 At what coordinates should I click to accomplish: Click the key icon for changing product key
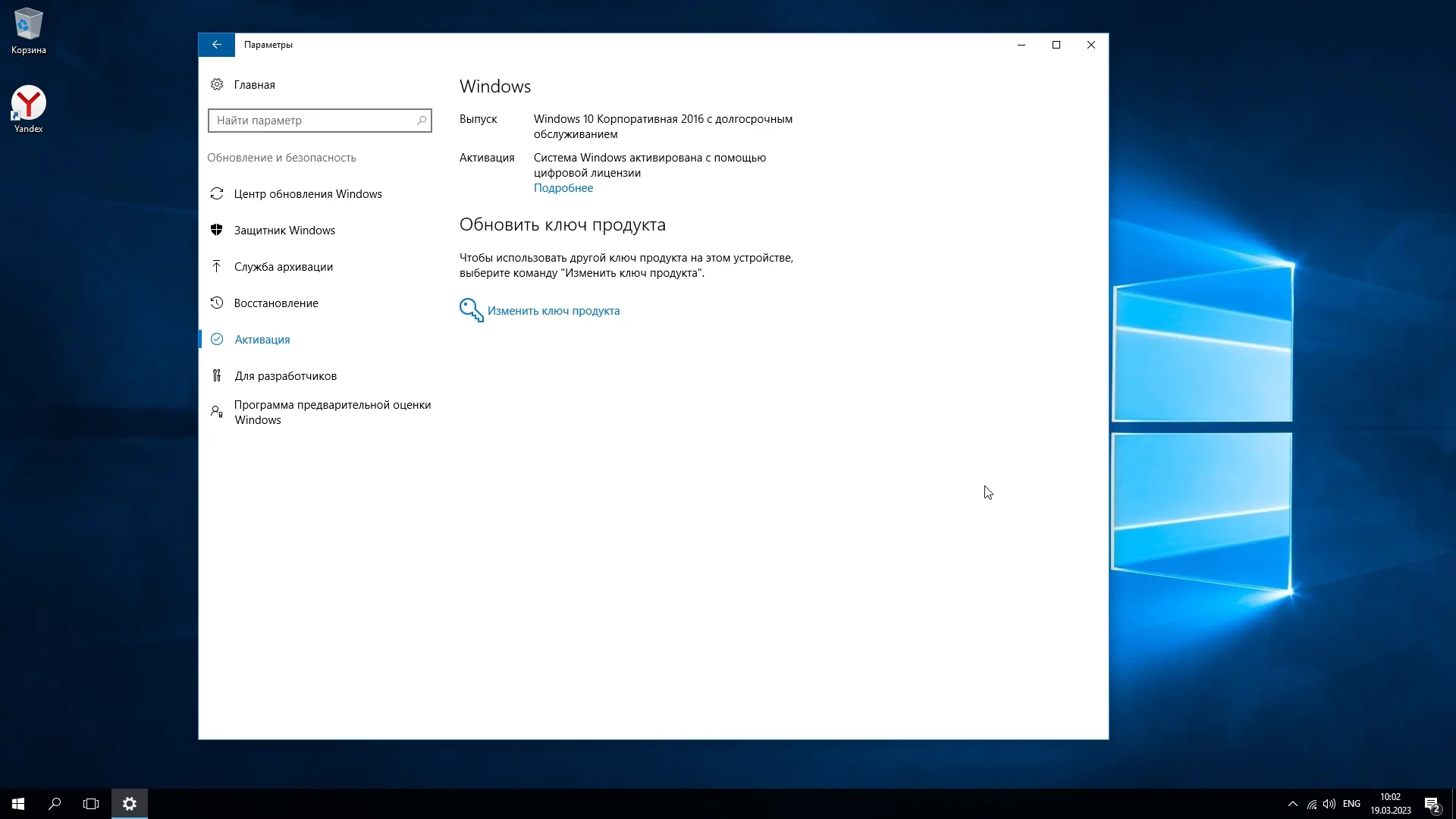click(x=471, y=310)
